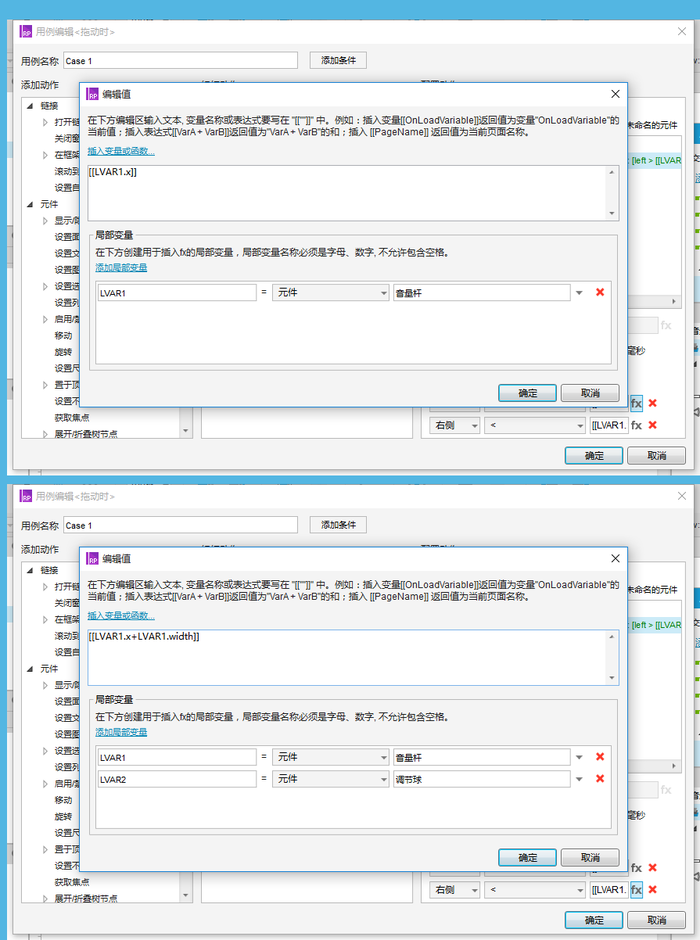This screenshot has height=940, width=700.
Task: Select 获取焦点 action in bottom screenshot tree
Action: point(72,882)
